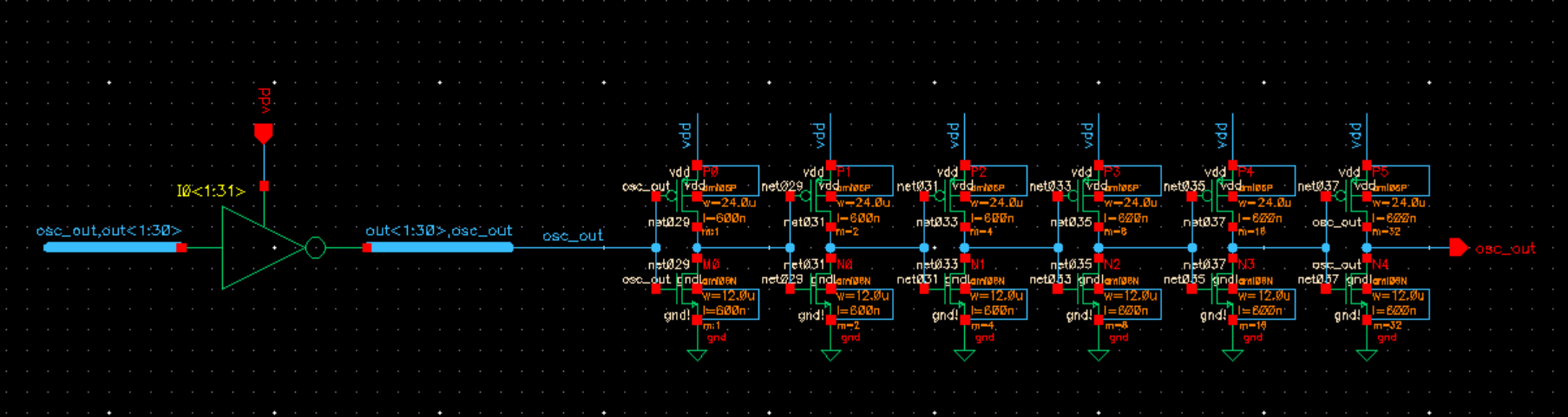Click the blue osc_out wire label after the bus
Image resolution: width=1568 pixels, height=417 pixels.
tap(573, 236)
